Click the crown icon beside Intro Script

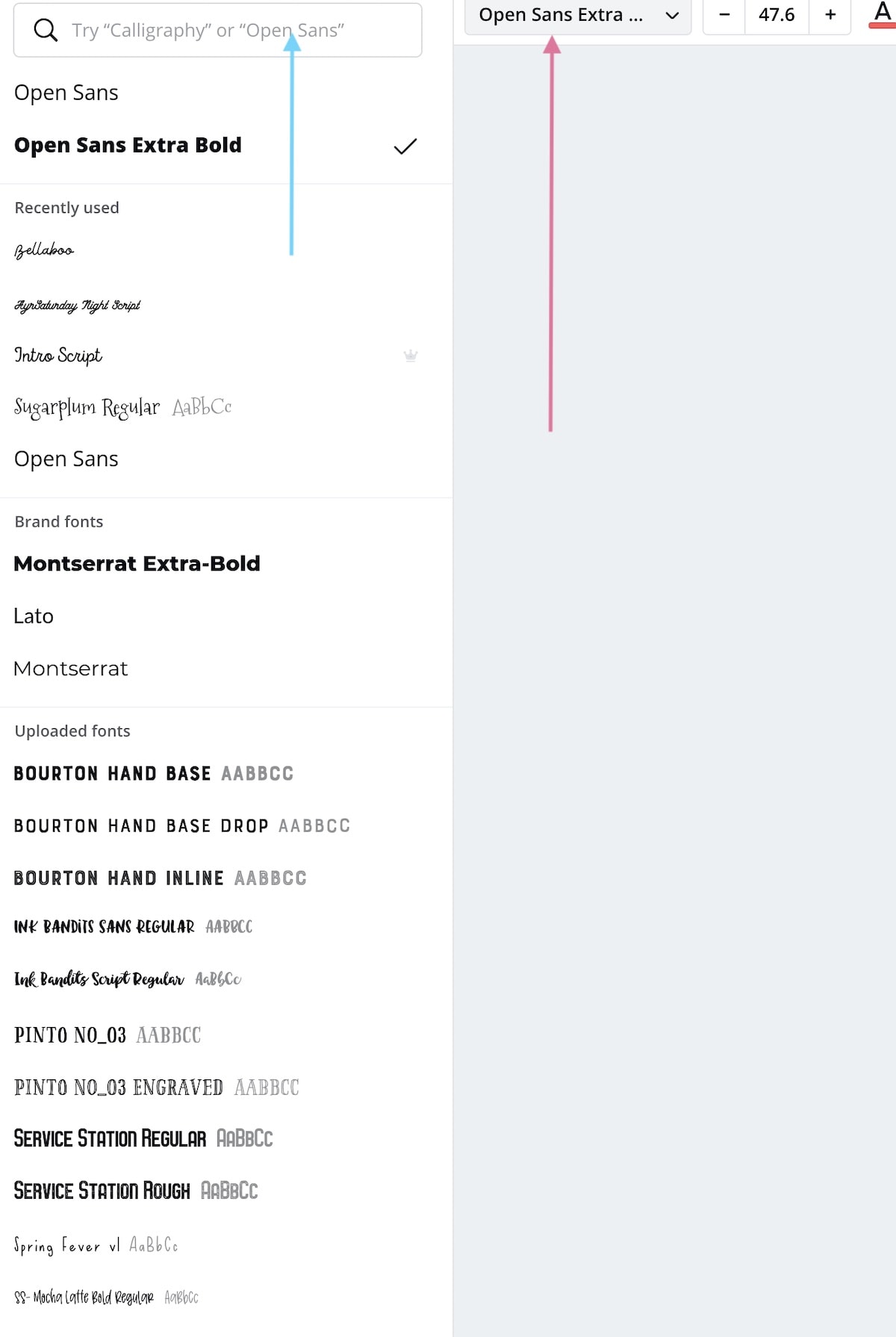coord(411,356)
